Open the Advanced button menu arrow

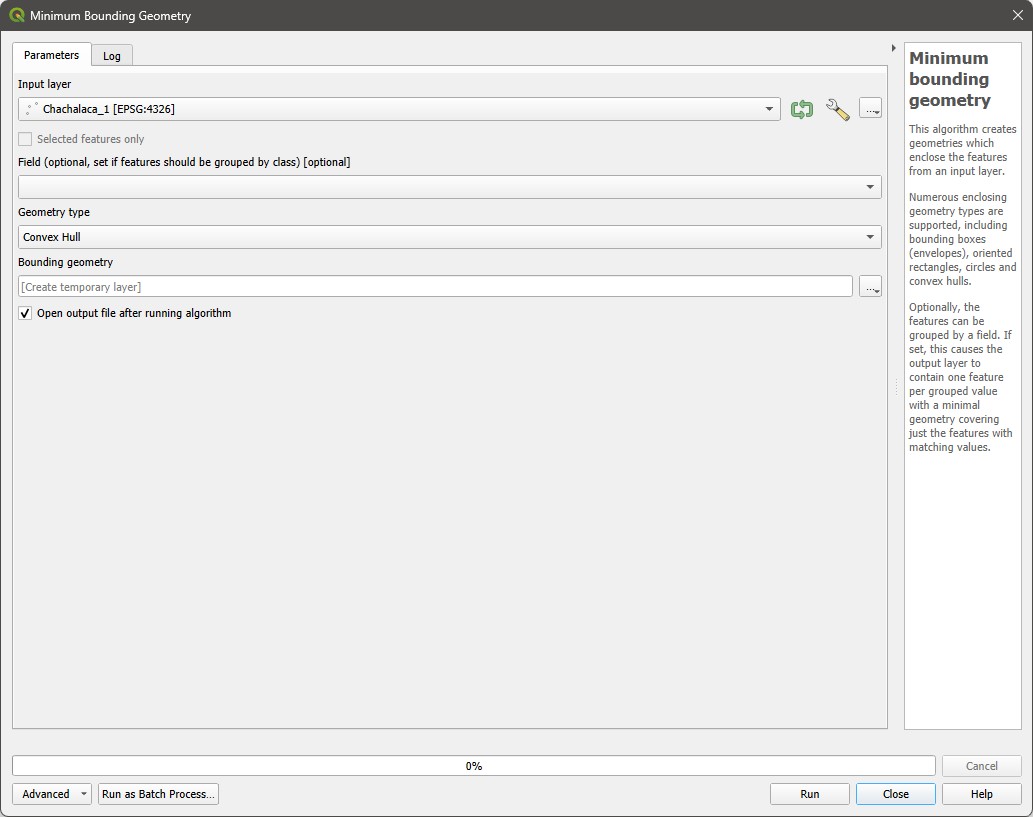(84, 794)
